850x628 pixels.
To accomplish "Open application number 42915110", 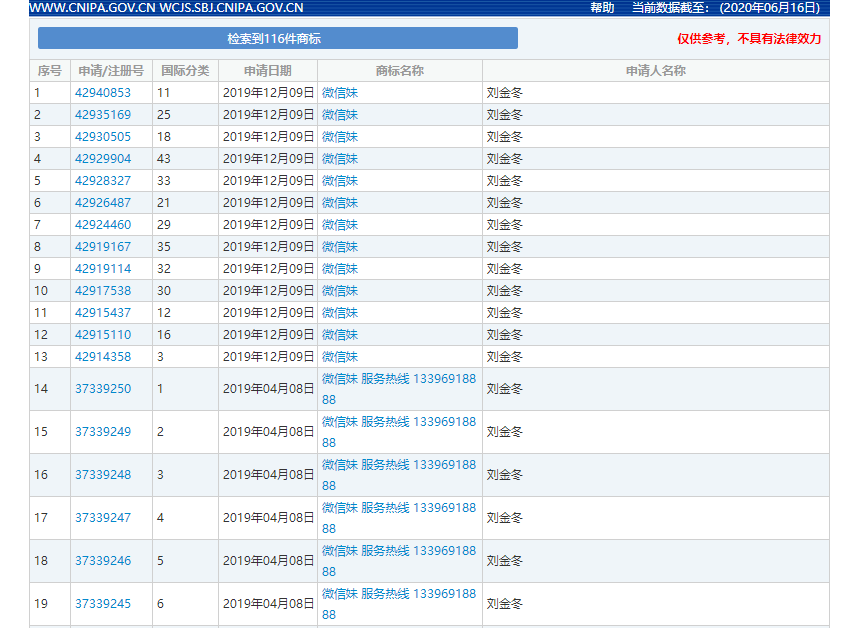I will (x=103, y=335).
